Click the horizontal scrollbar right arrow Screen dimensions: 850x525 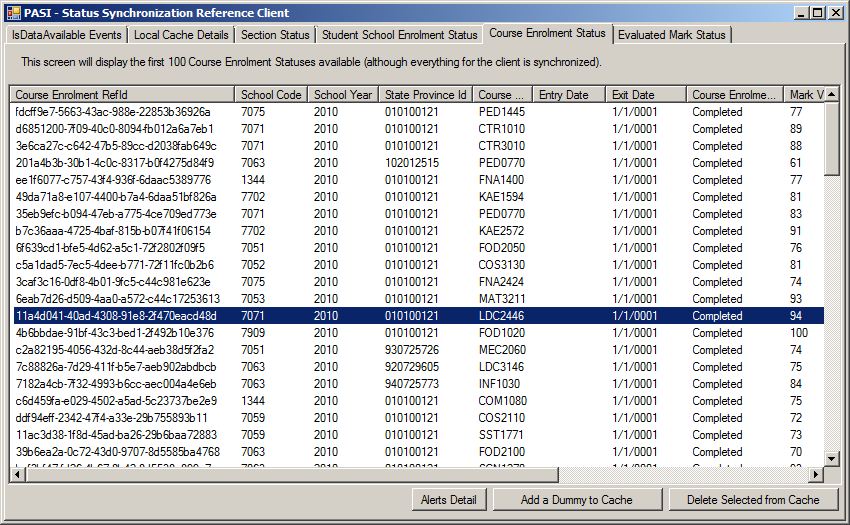point(814,475)
